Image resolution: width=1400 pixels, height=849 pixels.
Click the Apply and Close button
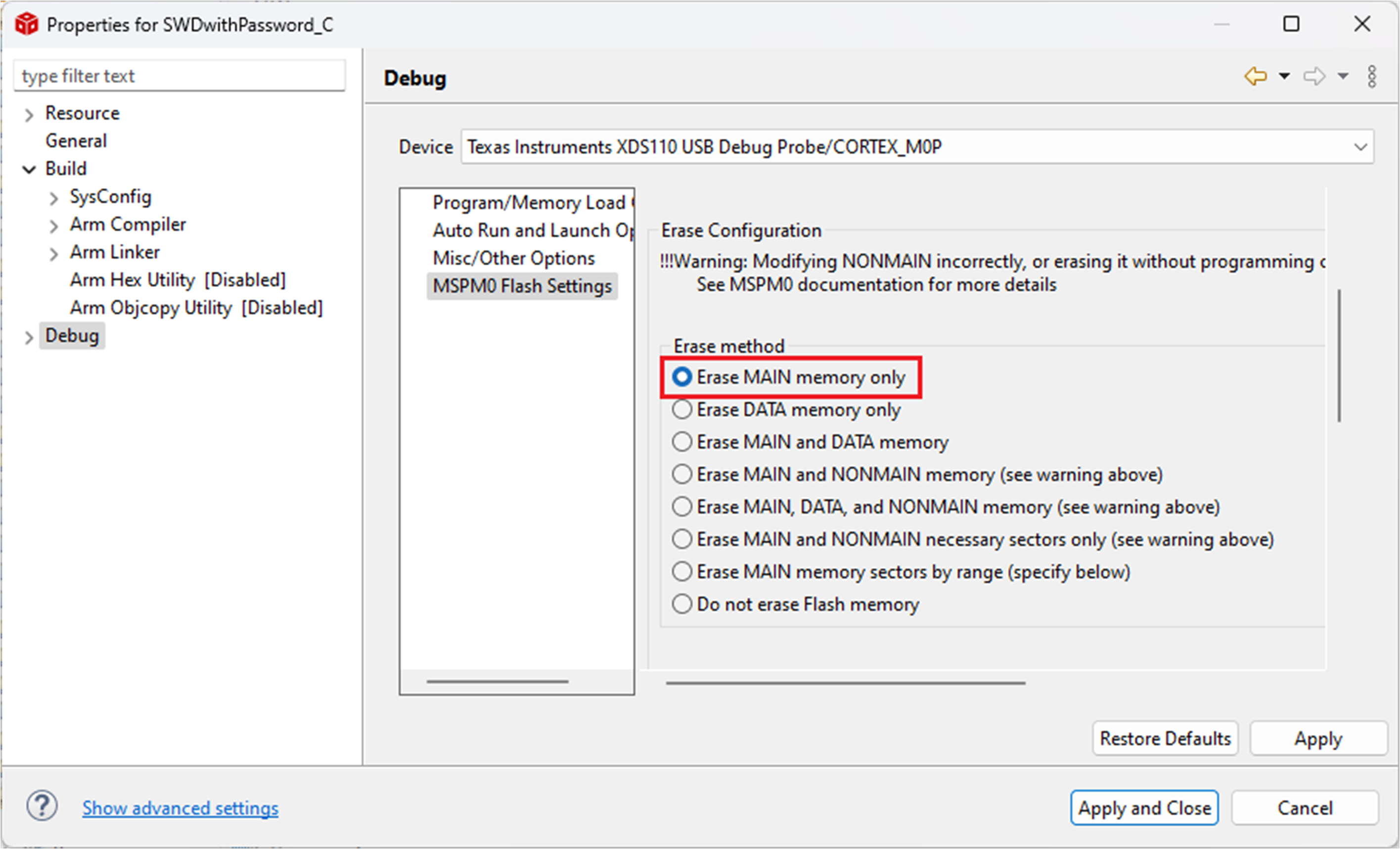tap(1144, 807)
